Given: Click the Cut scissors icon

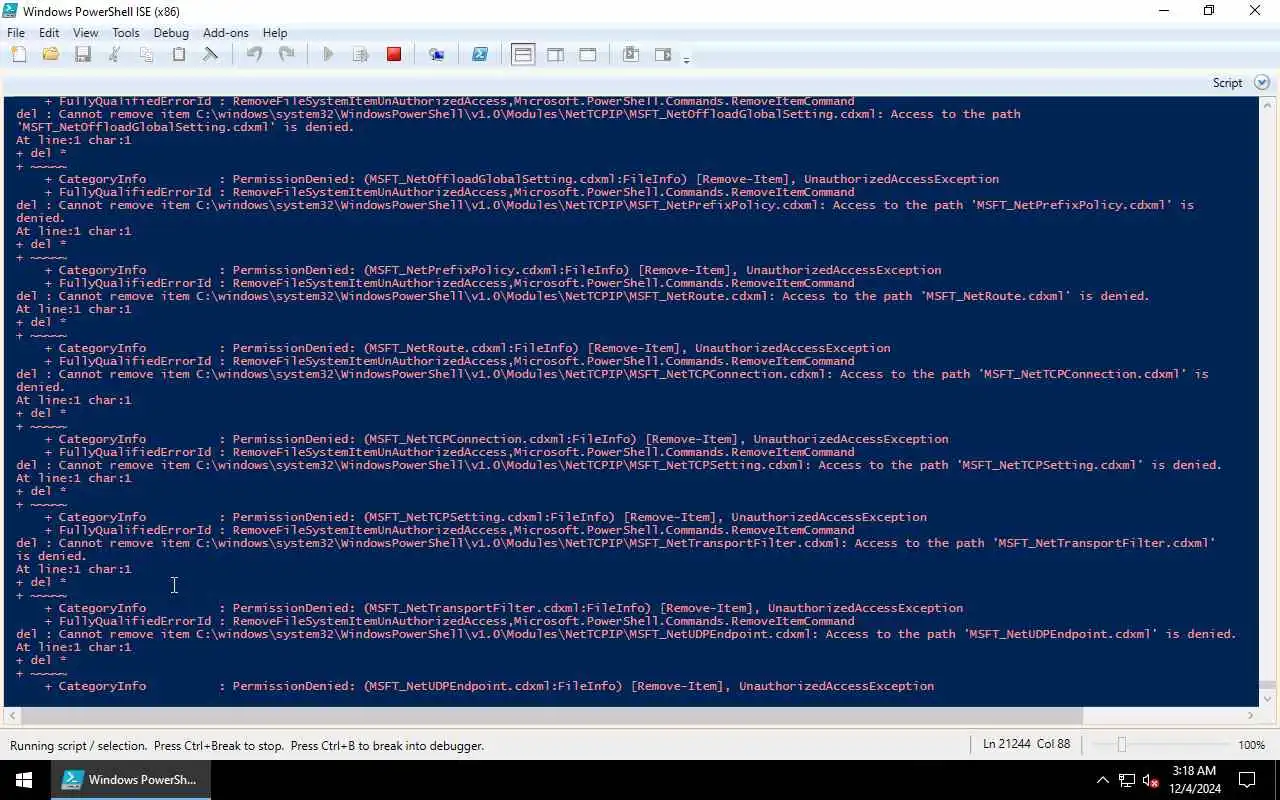Looking at the screenshot, I should pyautogui.click(x=114, y=55).
